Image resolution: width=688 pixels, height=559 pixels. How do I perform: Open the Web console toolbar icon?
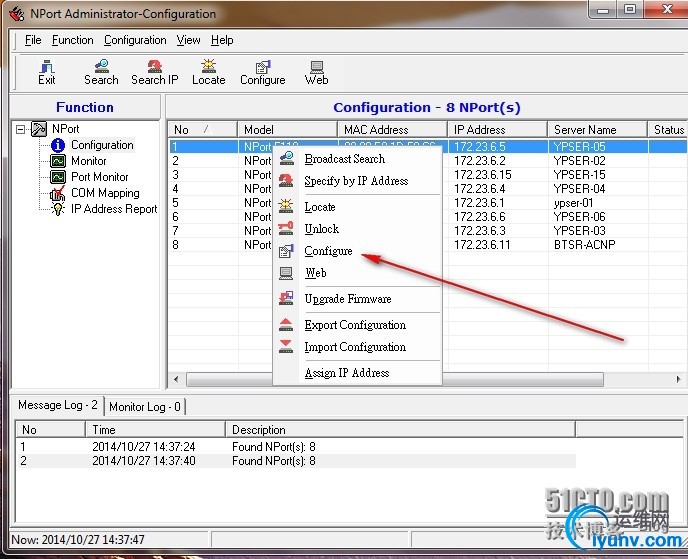pos(316,67)
